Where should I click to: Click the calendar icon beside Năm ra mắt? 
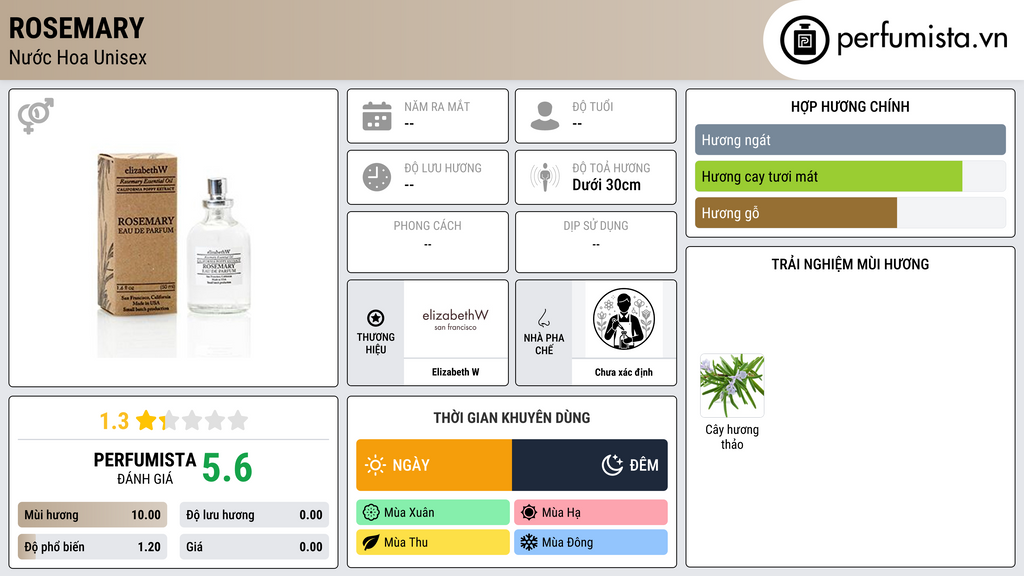(x=377, y=116)
